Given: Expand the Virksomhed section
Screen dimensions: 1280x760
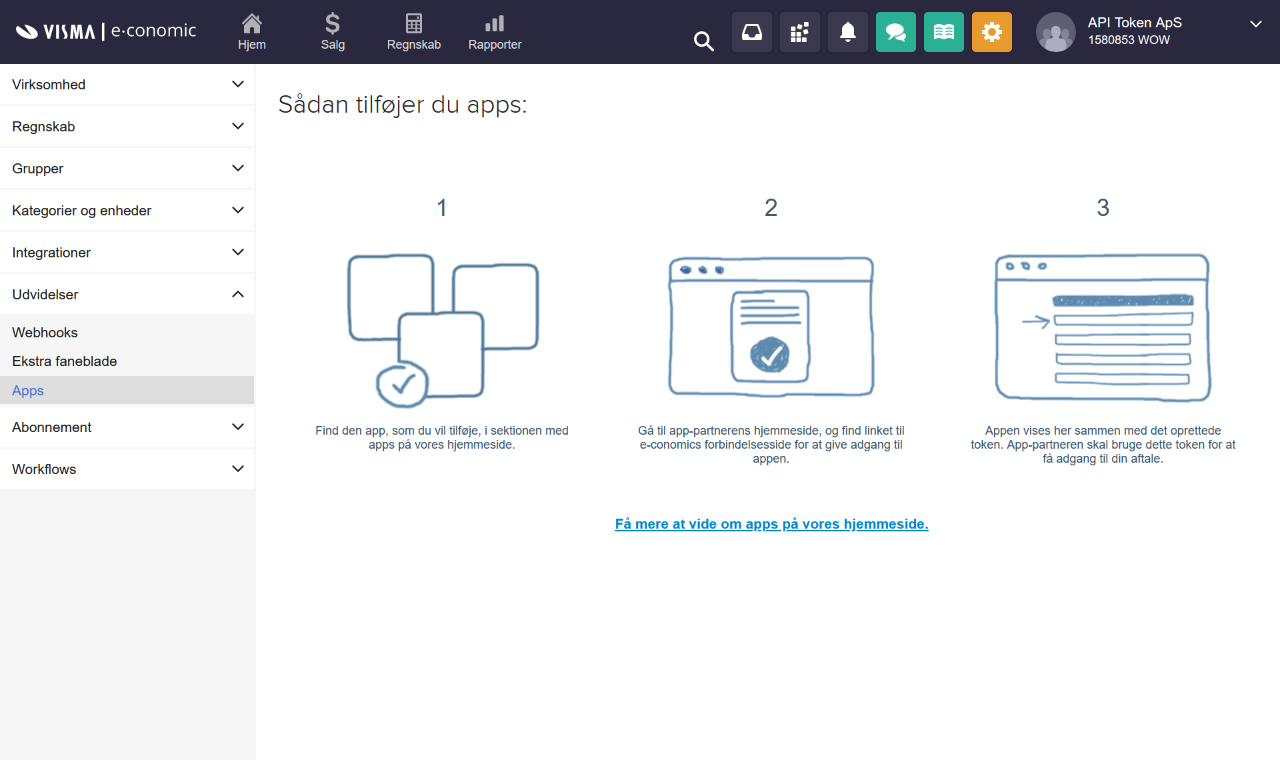Looking at the screenshot, I should [x=127, y=84].
